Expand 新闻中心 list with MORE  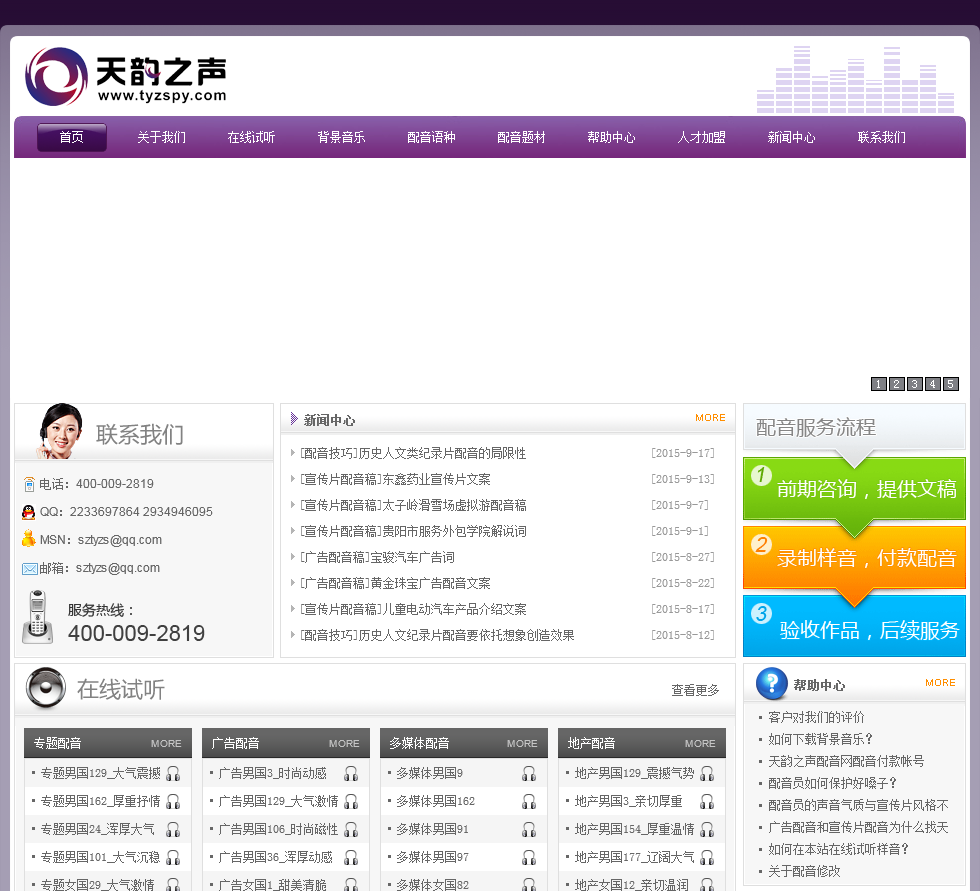710,418
